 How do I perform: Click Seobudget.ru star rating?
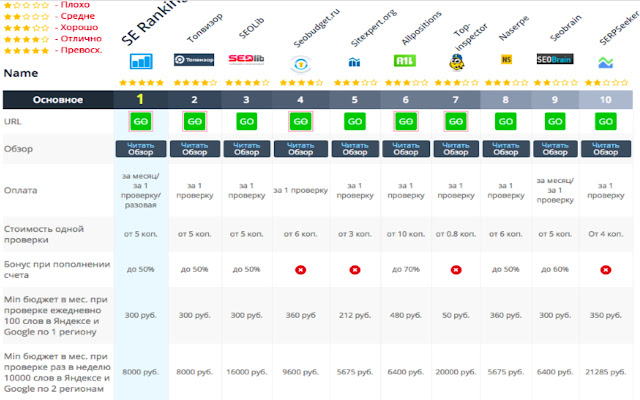point(301,83)
